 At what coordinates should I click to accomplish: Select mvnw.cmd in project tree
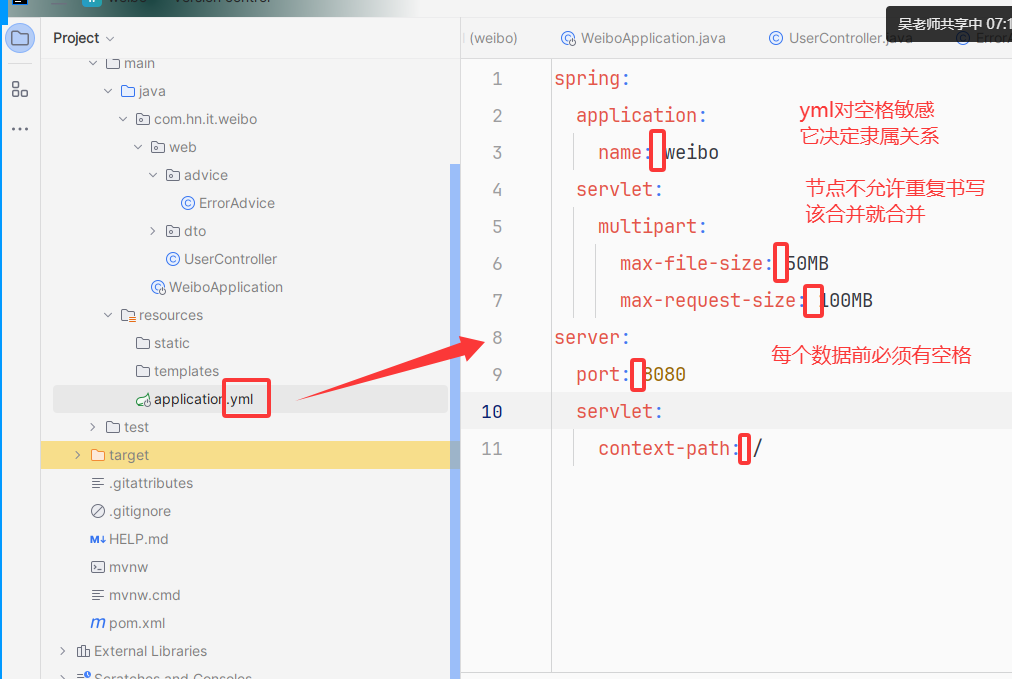(145, 595)
